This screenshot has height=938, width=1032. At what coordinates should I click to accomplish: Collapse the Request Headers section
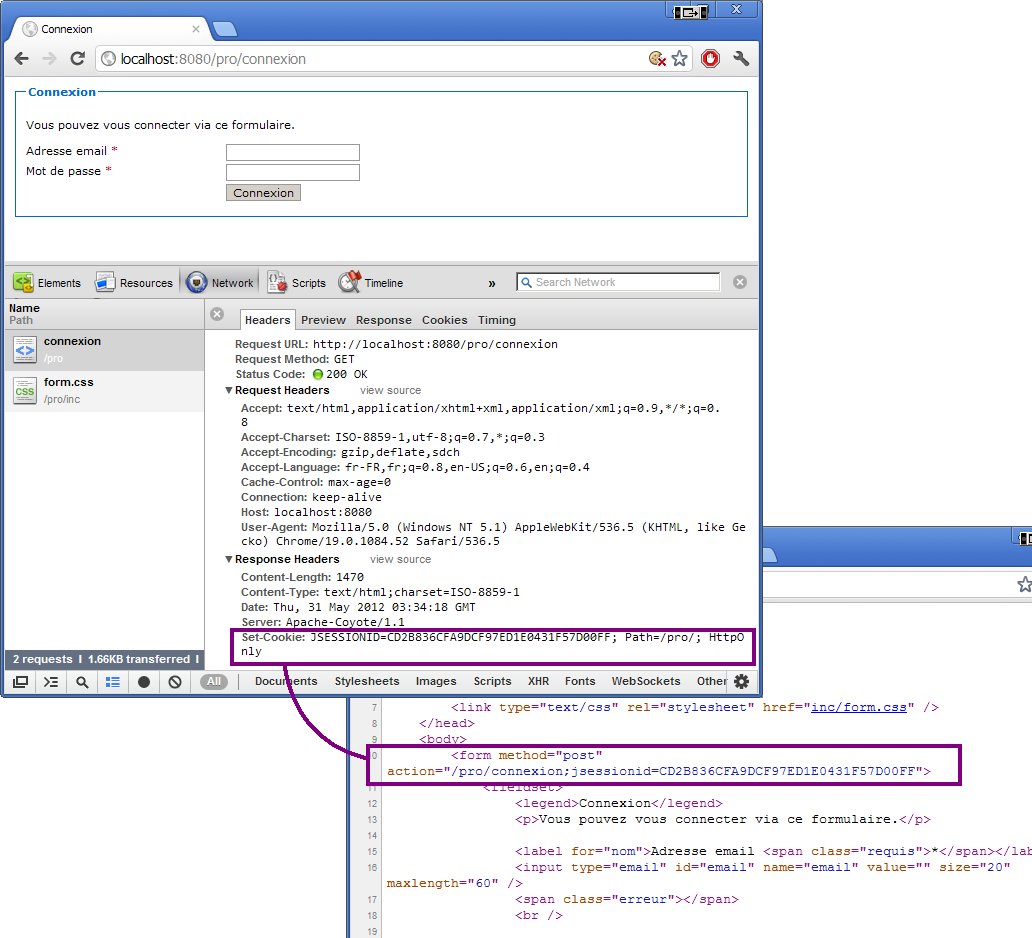[230, 391]
